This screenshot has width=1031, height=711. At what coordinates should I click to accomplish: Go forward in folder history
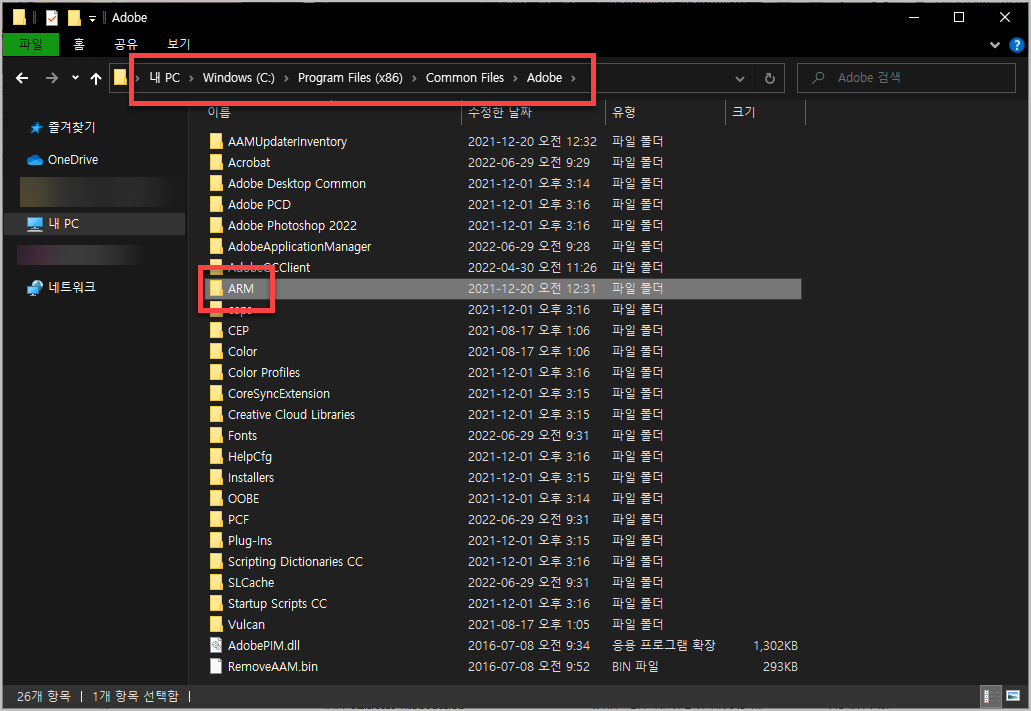(51, 78)
